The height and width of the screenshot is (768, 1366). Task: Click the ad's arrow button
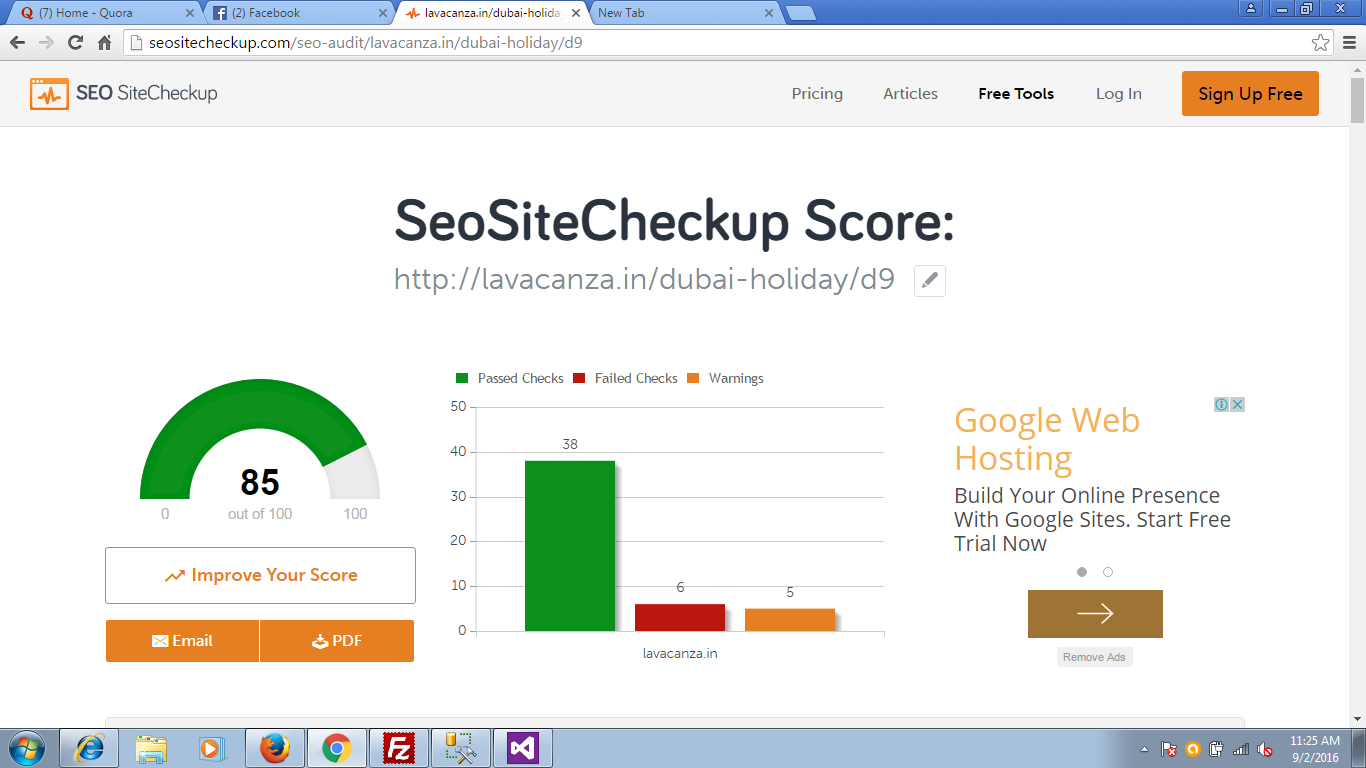(1095, 614)
